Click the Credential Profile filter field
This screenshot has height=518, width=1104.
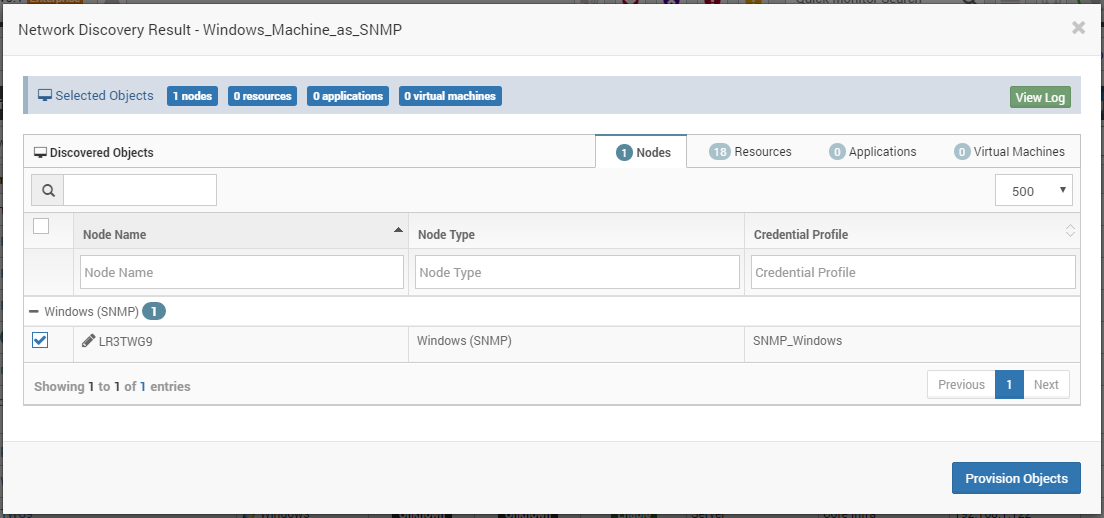[x=913, y=272]
